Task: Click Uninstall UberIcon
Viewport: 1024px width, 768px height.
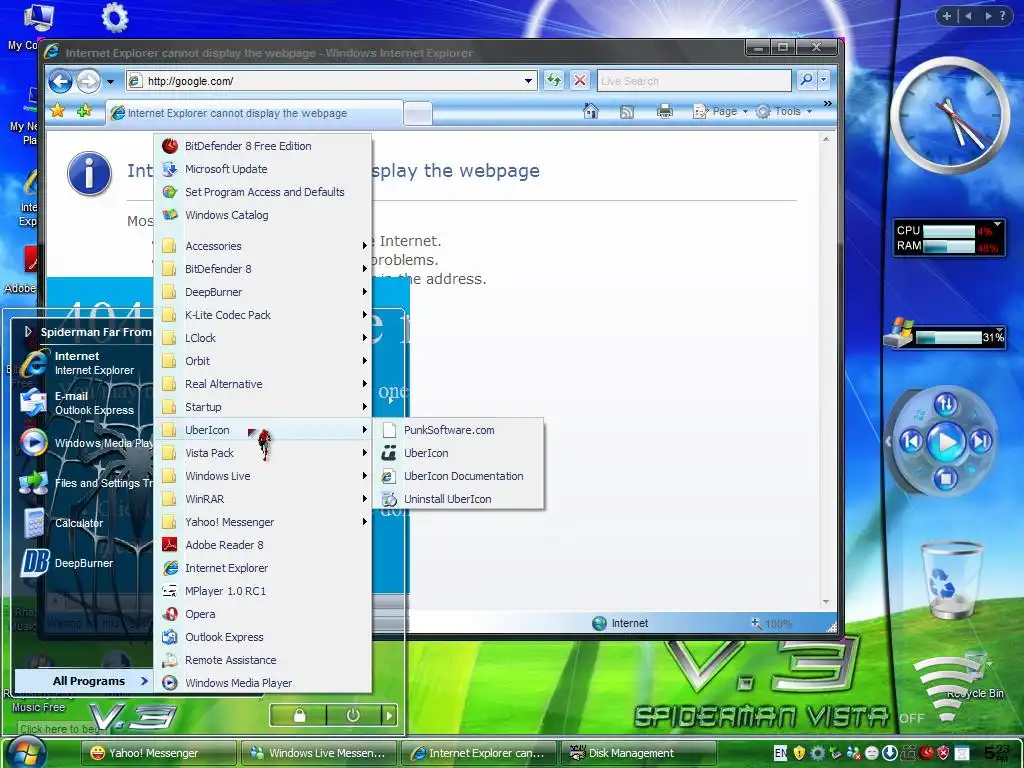Action: 458,499
